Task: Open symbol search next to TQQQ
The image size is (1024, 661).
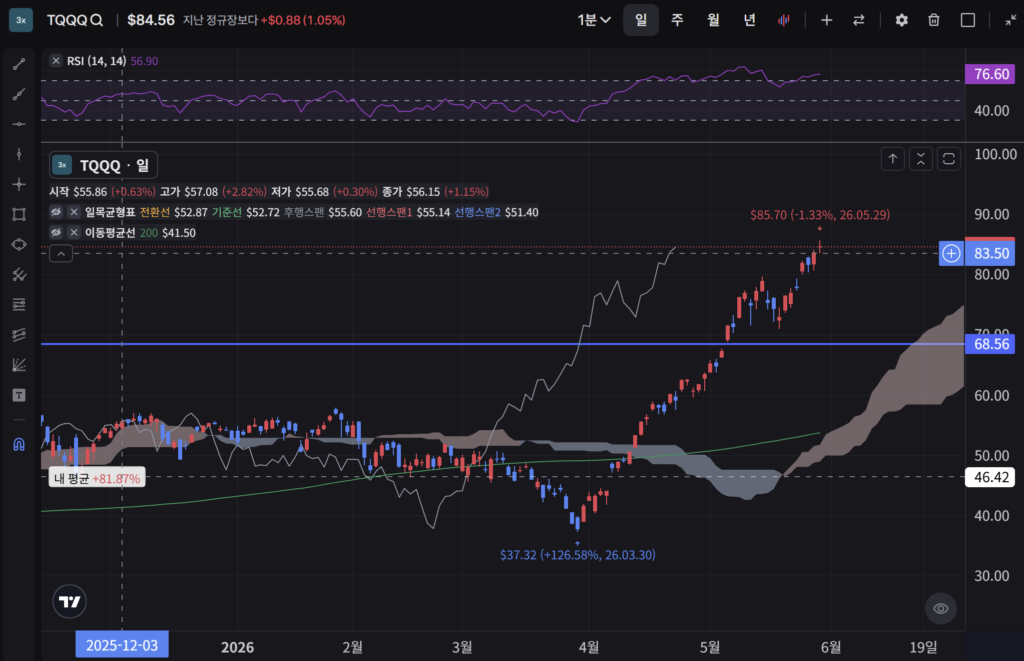Action: 97,20
